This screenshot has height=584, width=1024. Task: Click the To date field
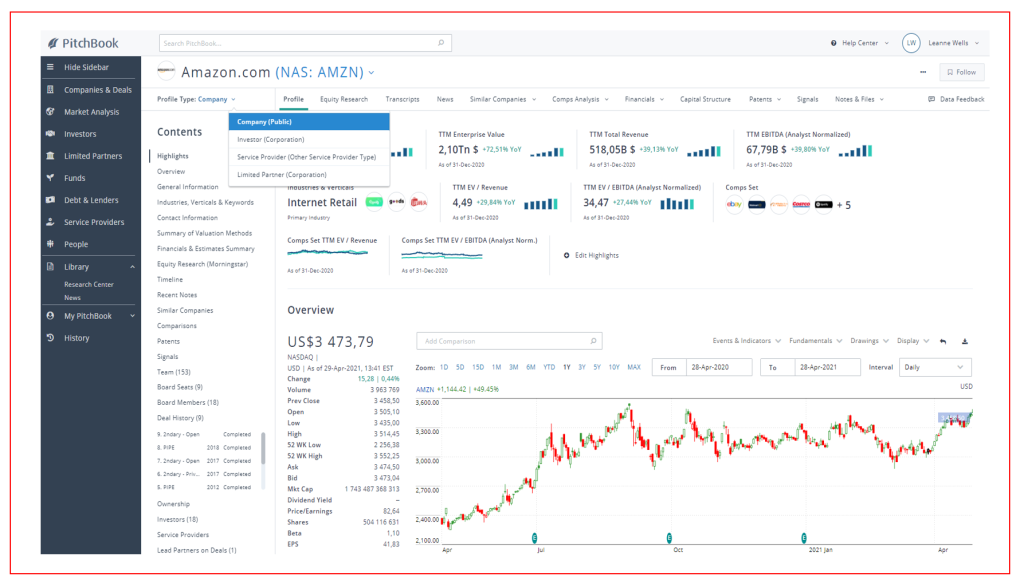(x=827, y=367)
